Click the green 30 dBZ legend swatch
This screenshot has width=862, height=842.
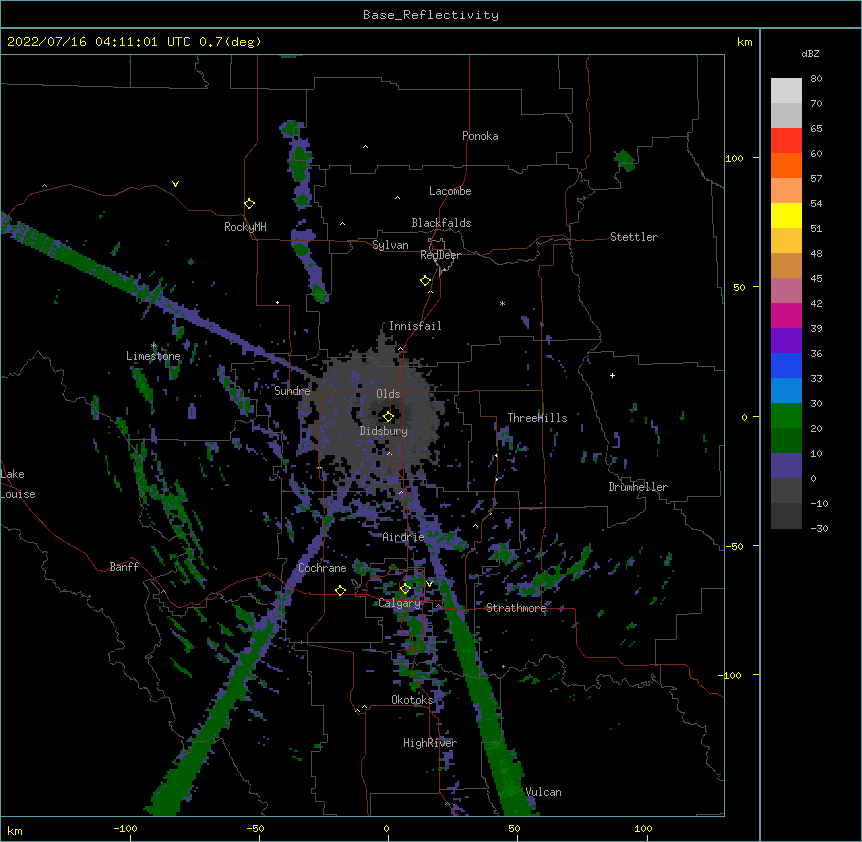coord(786,416)
